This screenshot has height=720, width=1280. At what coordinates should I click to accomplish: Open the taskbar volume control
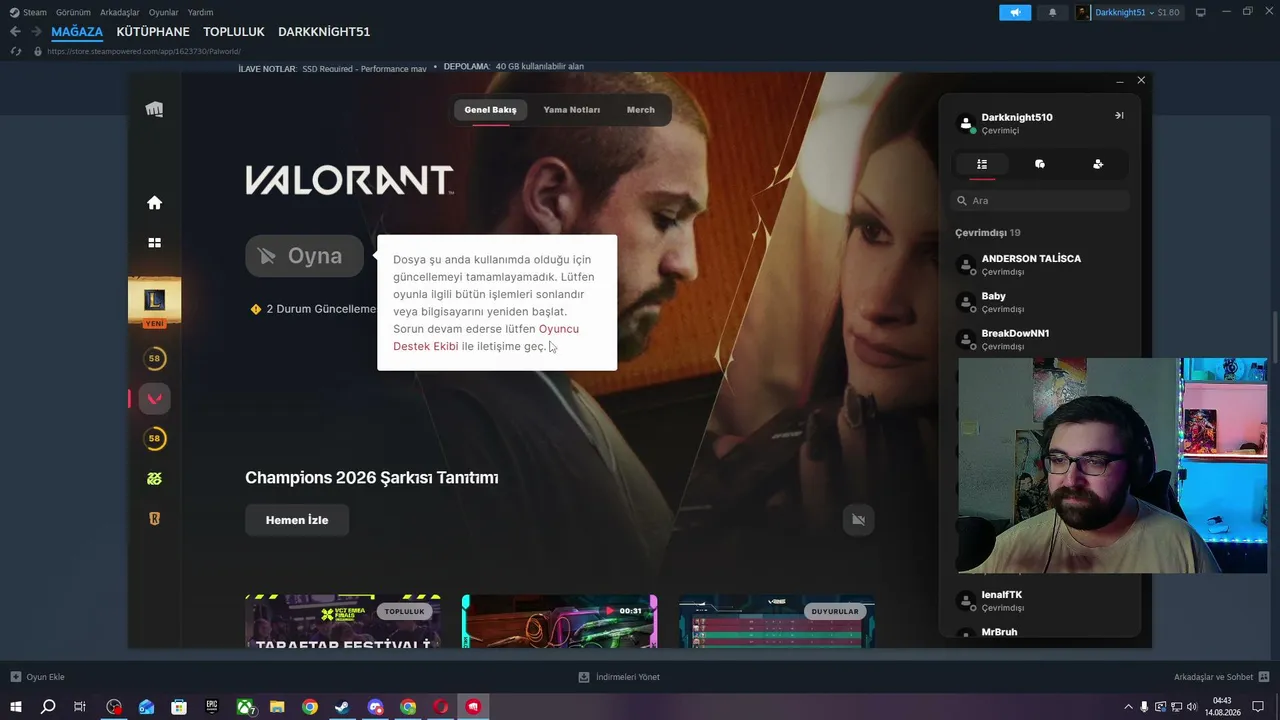pyautogui.click(x=1192, y=707)
